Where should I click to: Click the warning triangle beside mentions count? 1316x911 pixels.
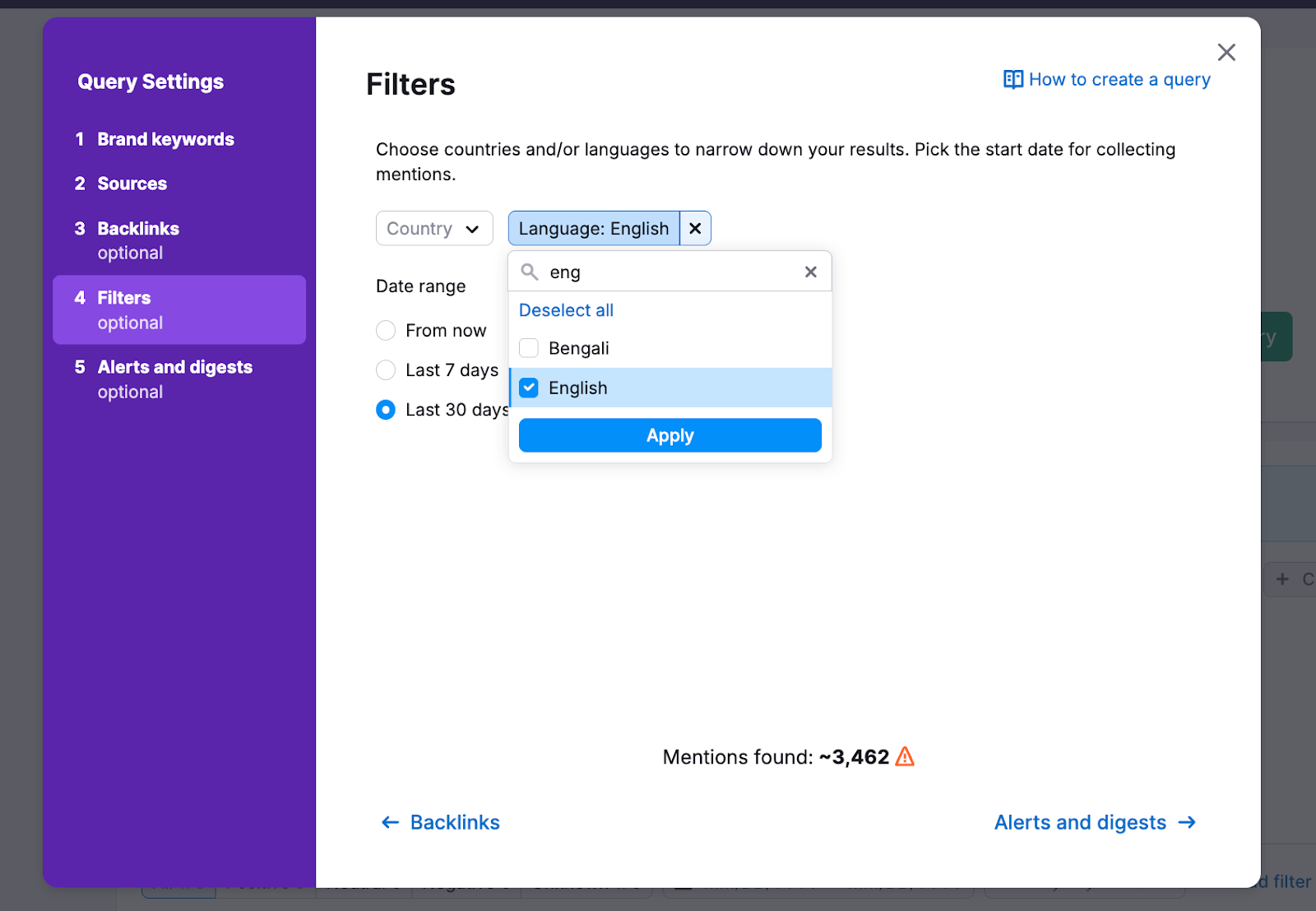[906, 755]
